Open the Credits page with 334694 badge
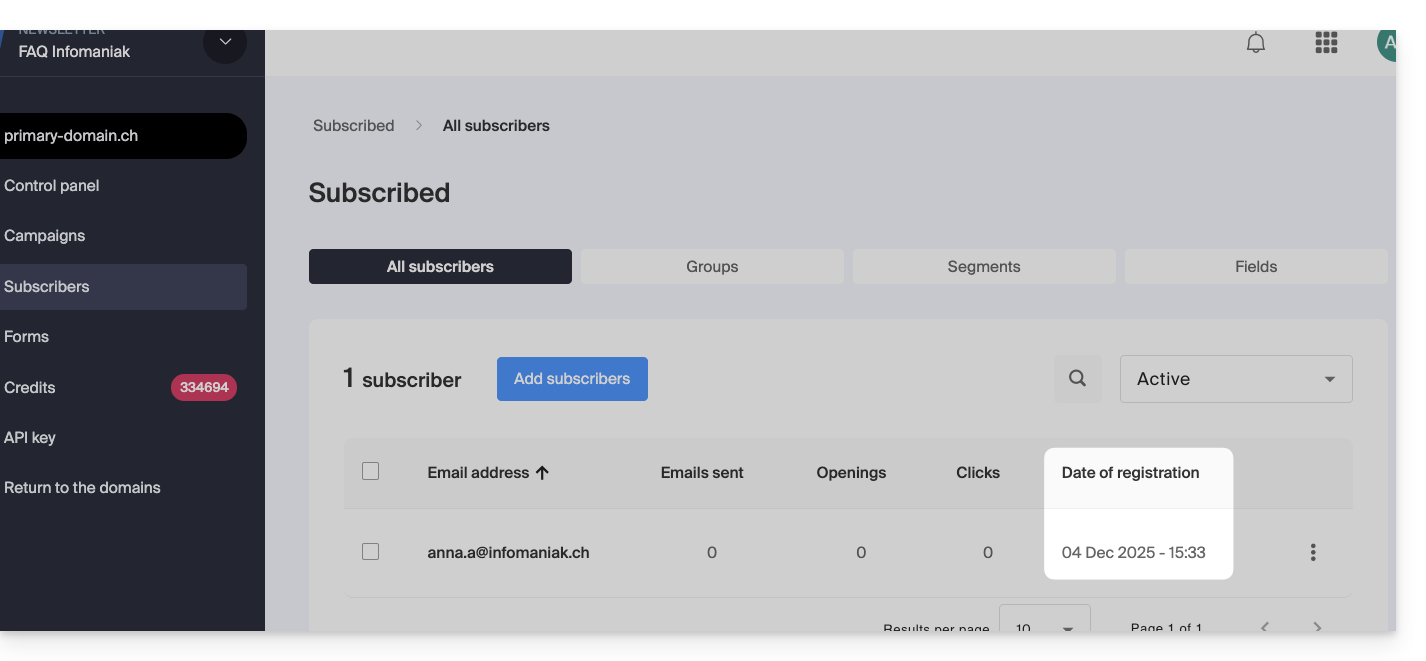This screenshot has width=1426, height=661. pyautogui.click(x=30, y=388)
